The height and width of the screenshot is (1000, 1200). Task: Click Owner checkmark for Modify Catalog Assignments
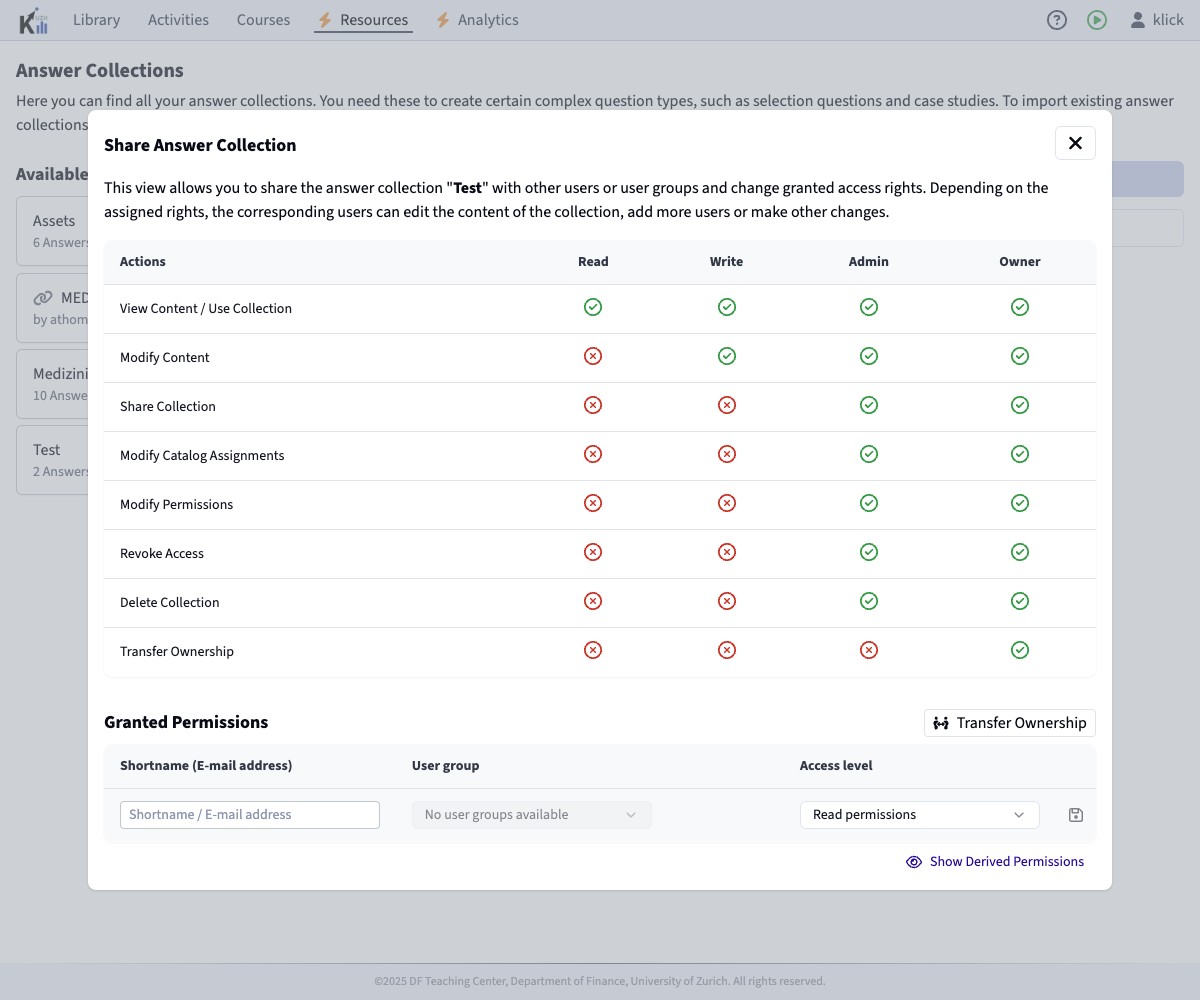[1020, 454]
